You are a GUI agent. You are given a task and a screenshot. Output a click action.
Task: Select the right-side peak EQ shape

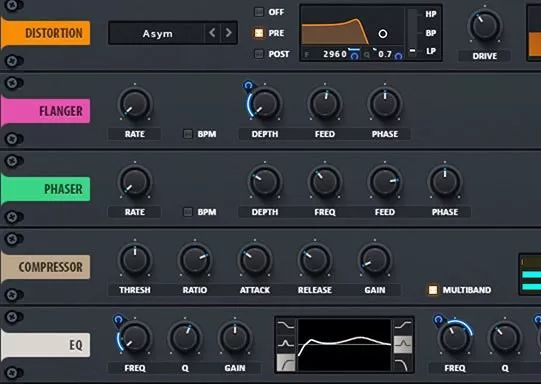403,344
